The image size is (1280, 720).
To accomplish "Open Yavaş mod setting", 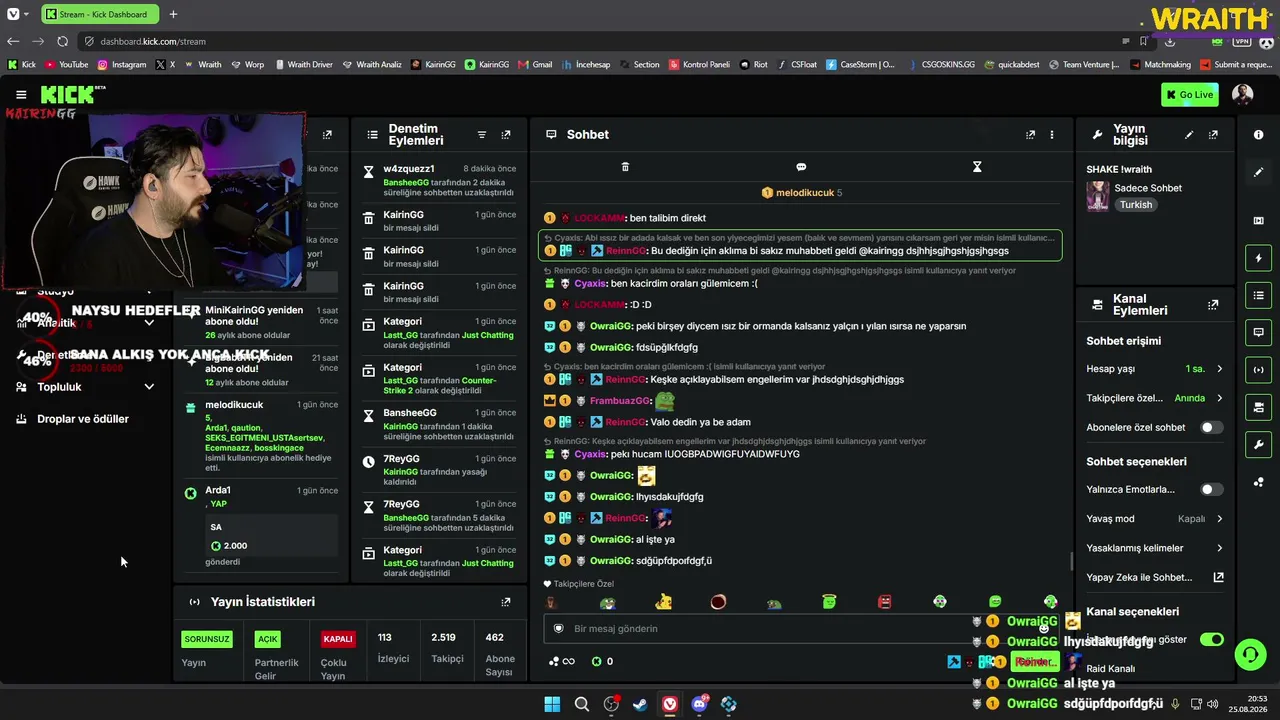I will click(x=1155, y=519).
